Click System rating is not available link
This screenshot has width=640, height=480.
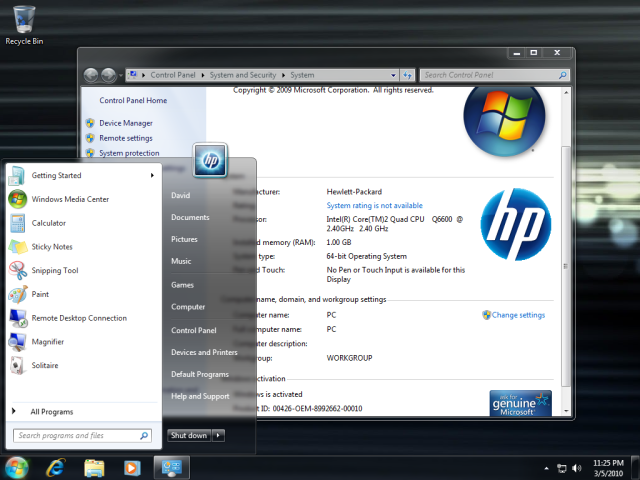click(x=374, y=206)
